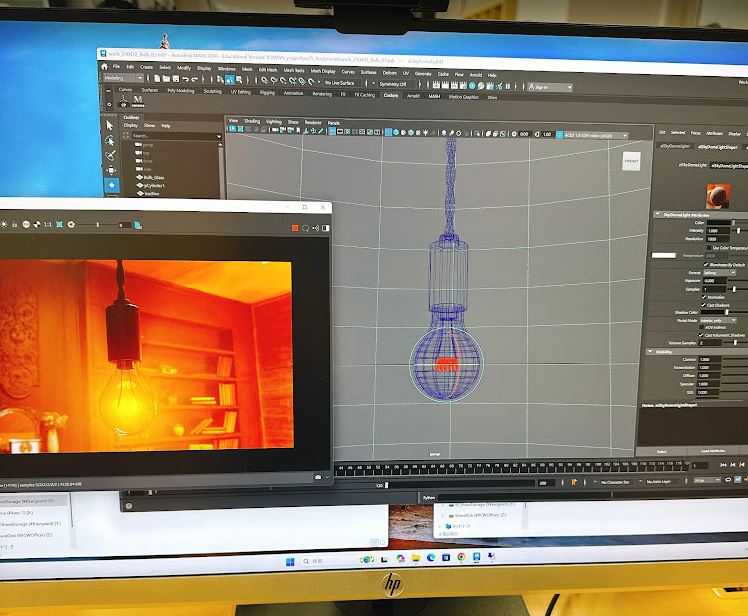Viewport: 748px width, 616px height.
Task: Click the Open Scene folder icon
Action: click(166, 79)
